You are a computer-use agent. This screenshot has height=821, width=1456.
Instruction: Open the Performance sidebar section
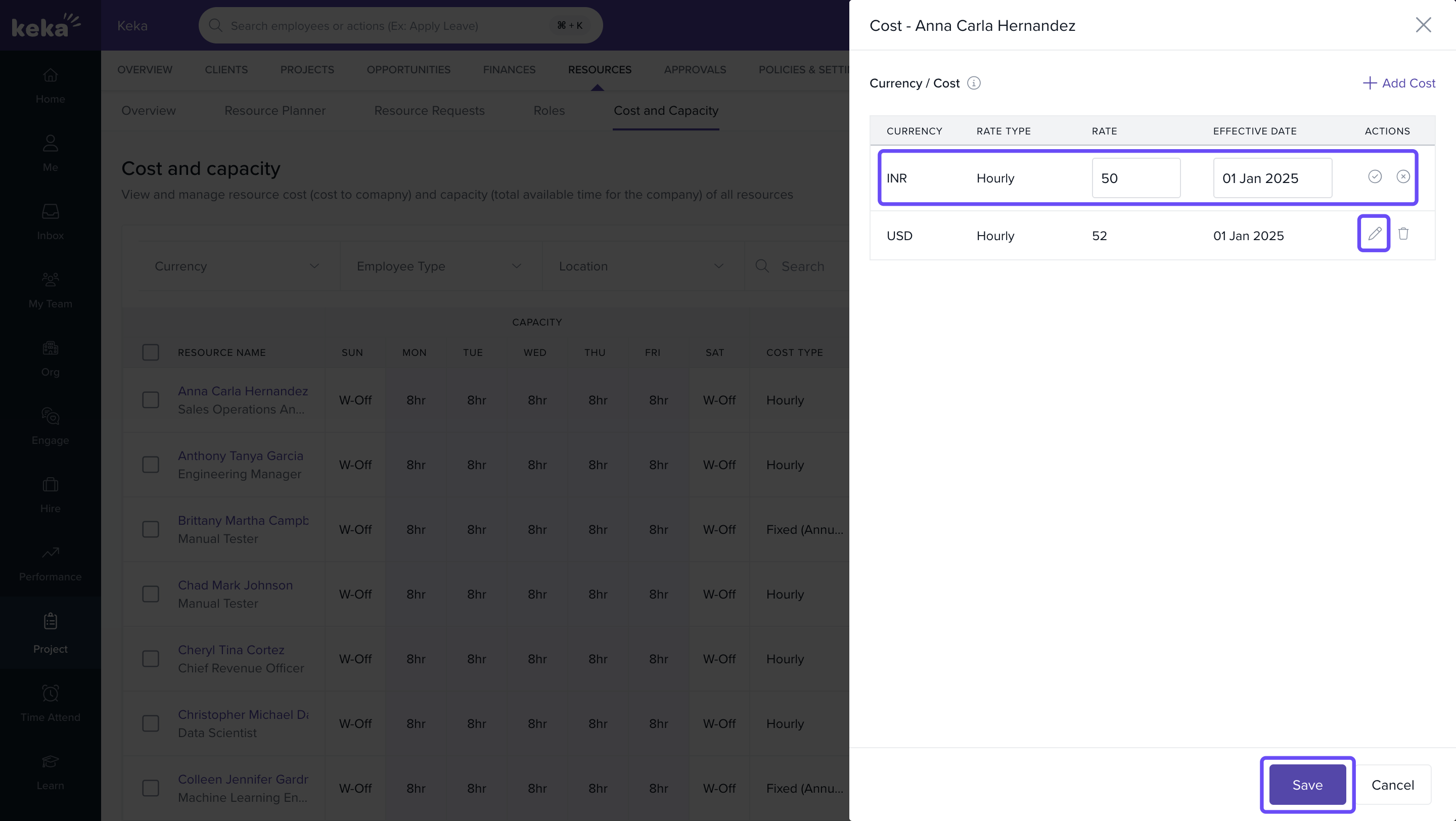(x=51, y=563)
